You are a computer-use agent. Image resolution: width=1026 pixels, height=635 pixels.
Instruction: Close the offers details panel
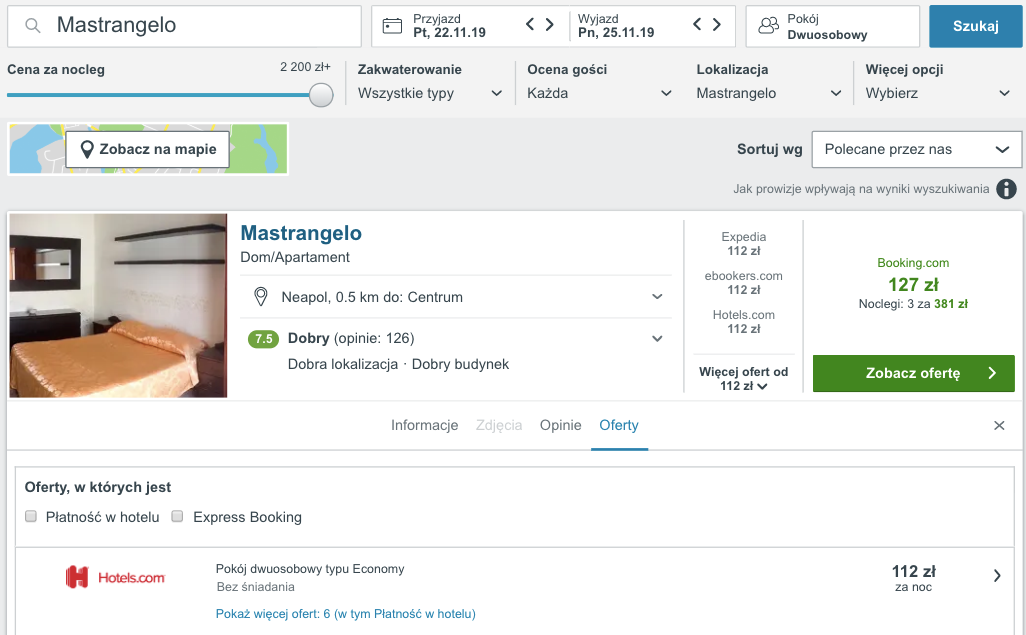pyautogui.click(x=999, y=426)
